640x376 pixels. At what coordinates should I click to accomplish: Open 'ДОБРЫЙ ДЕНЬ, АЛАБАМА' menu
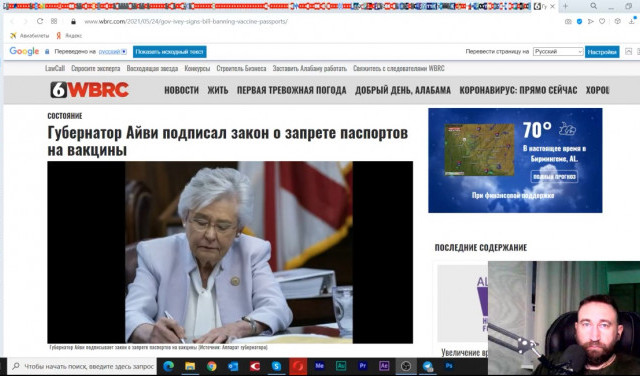pyautogui.click(x=403, y=90)
